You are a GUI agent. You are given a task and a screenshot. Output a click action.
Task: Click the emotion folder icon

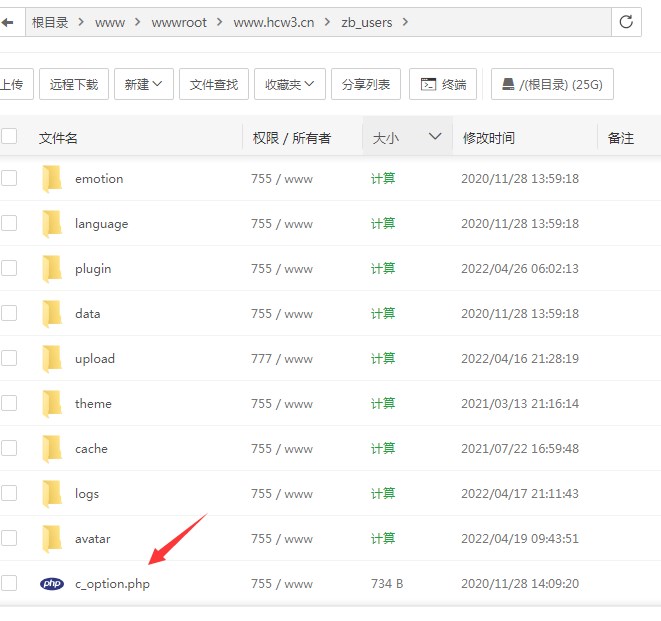[52, 179]
